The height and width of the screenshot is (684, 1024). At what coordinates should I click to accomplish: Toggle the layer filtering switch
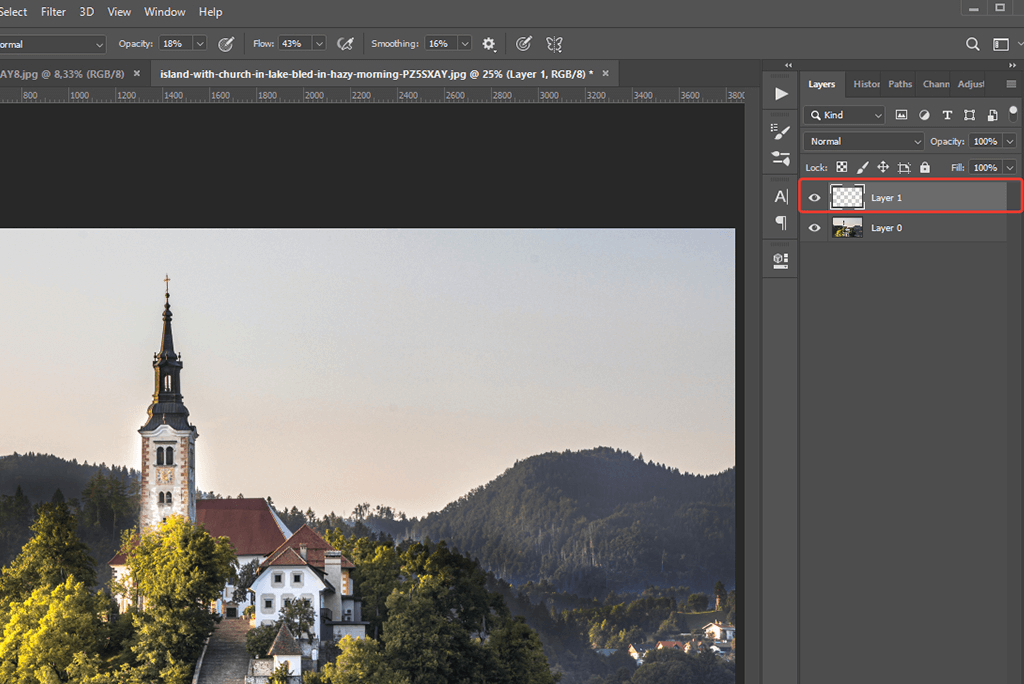click(x=1013, y=112)
